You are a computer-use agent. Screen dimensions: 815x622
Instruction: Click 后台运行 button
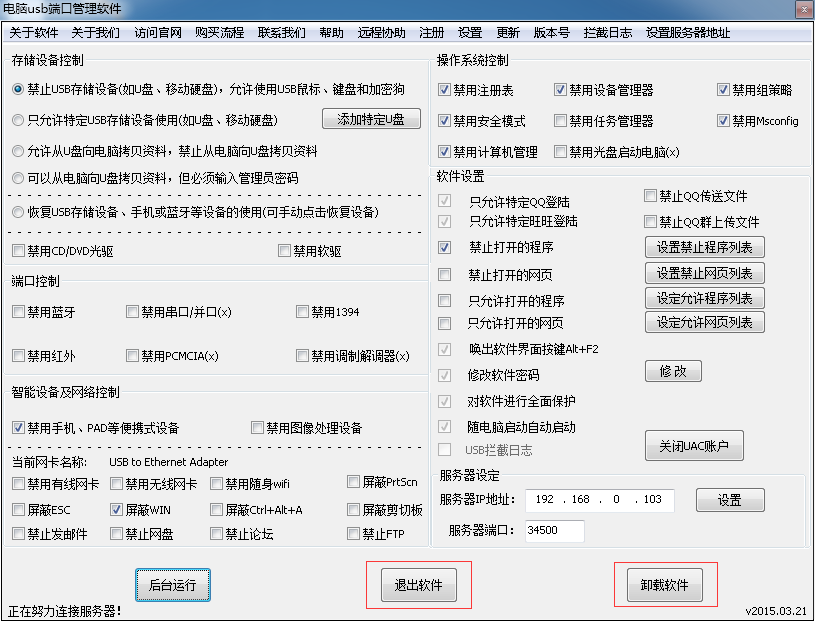173,584
